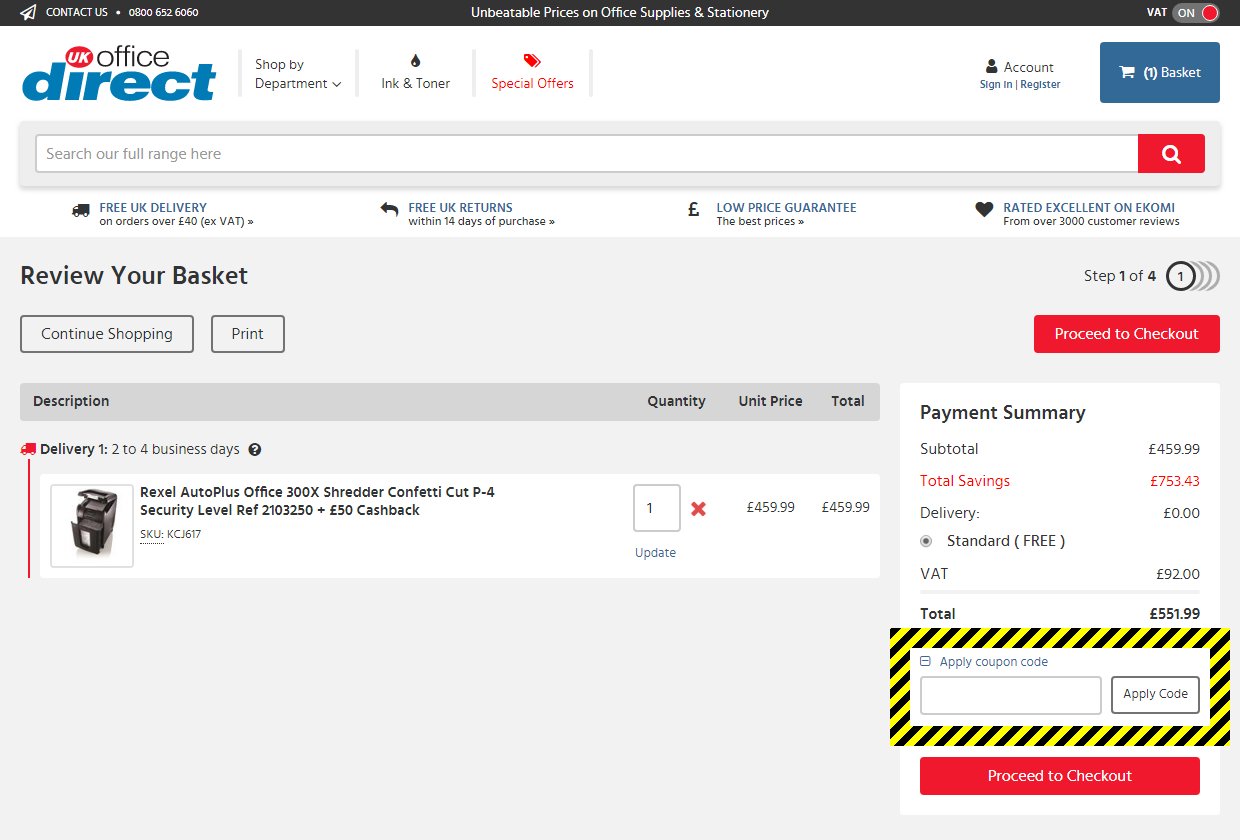The height and width of the screenshot is (840, 1240).
Task: Click the Account person icon
Action: pos(991,67)
